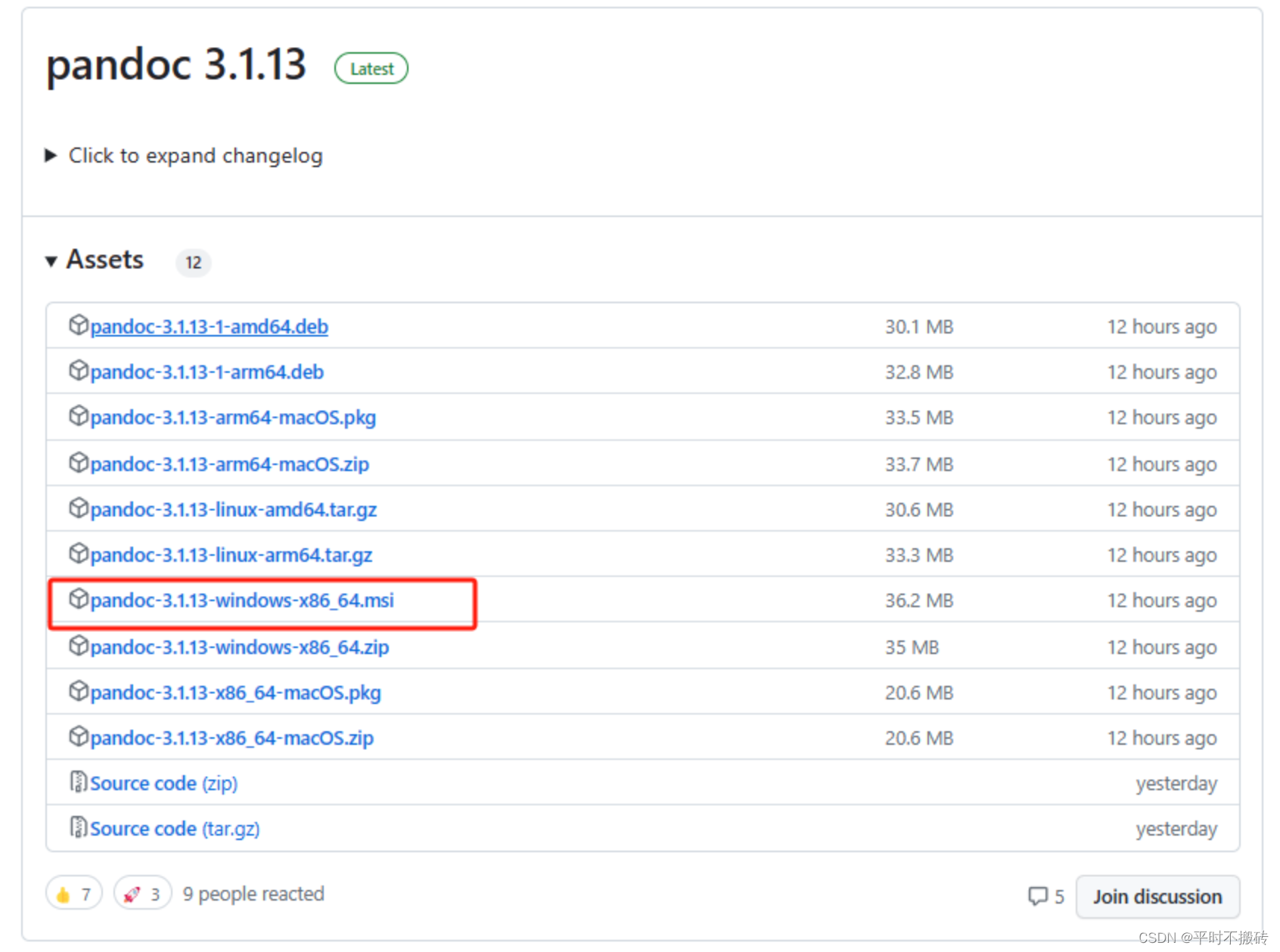Click the comment bubble icon near Join discussion

click(1039, 896)
